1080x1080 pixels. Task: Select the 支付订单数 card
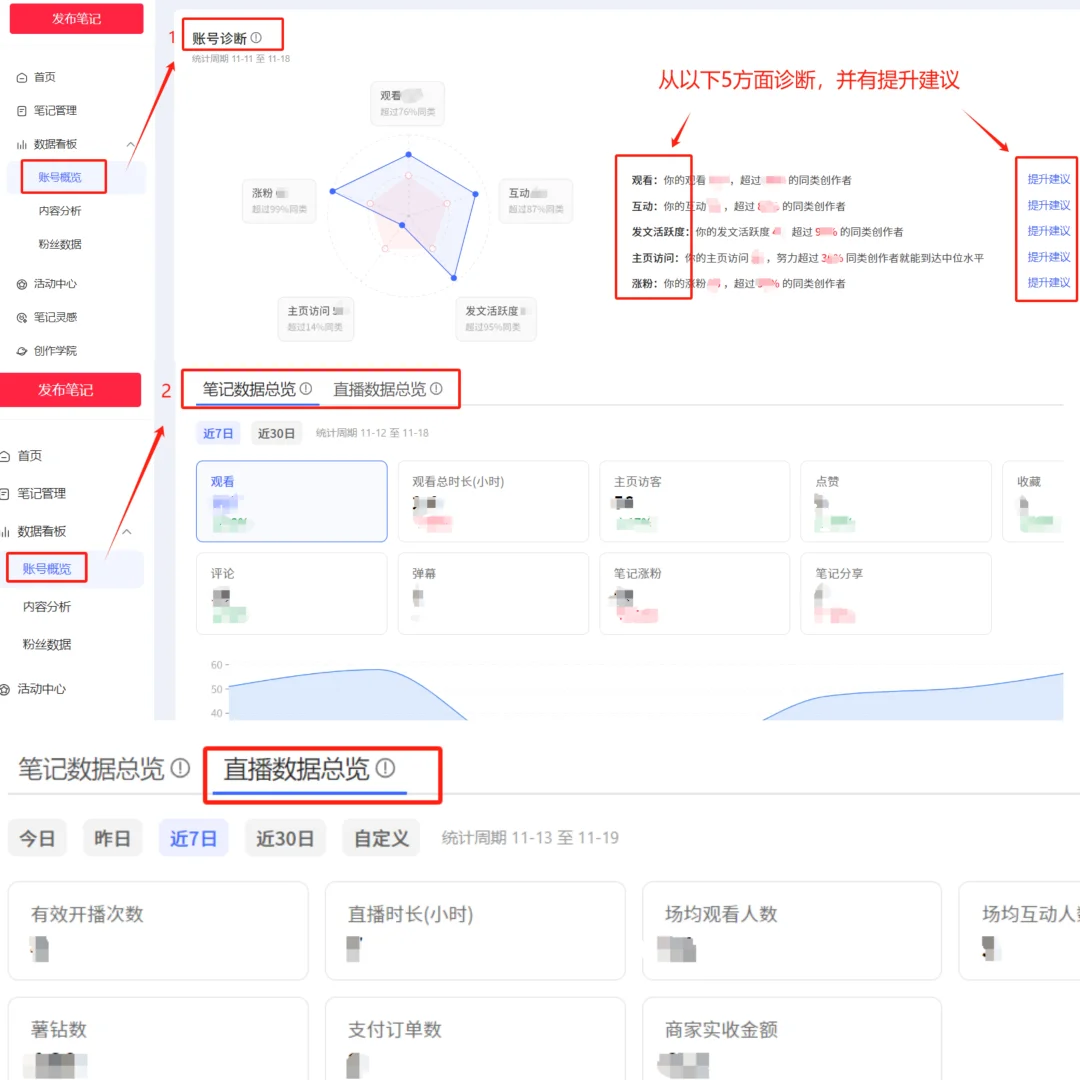point(475,1038)
